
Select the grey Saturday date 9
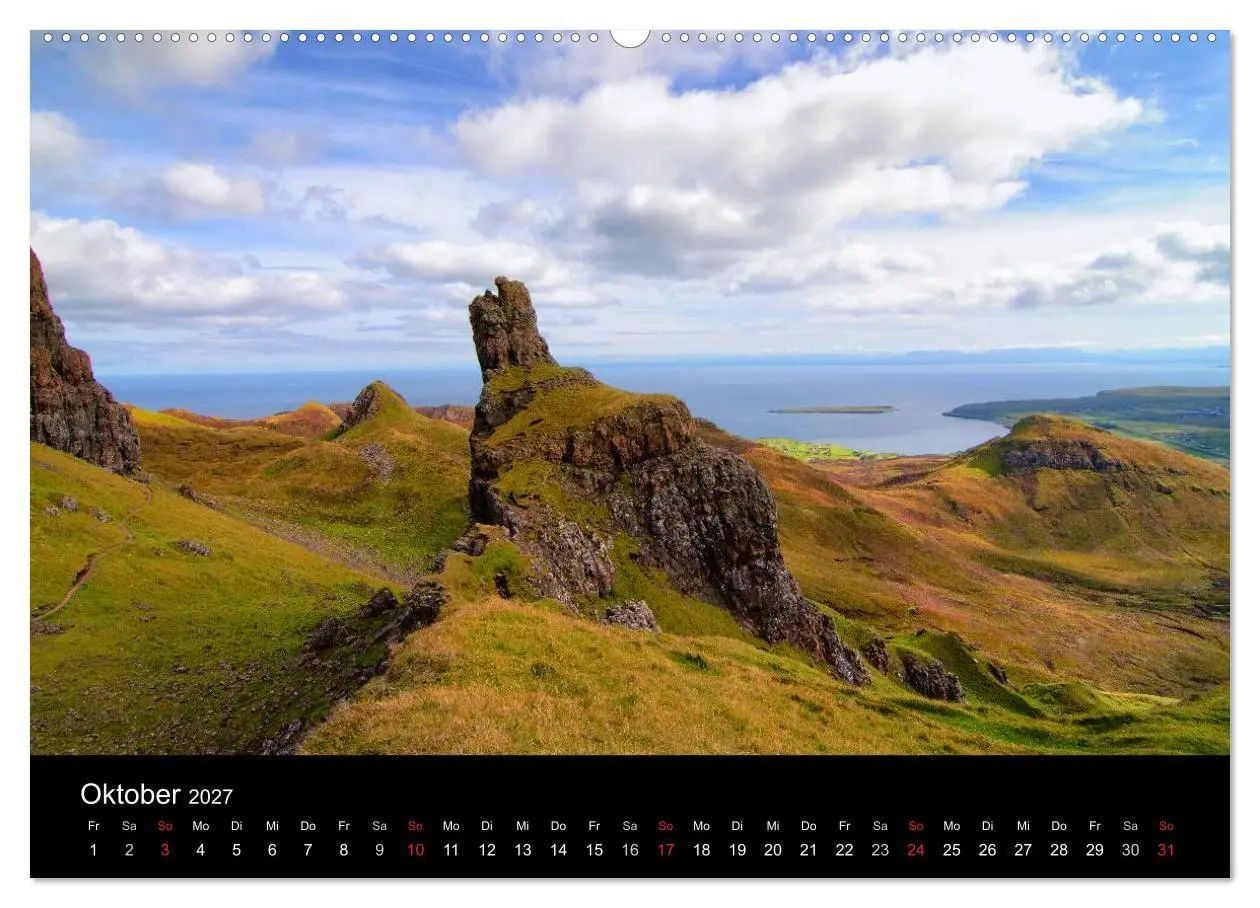(379, 850)
